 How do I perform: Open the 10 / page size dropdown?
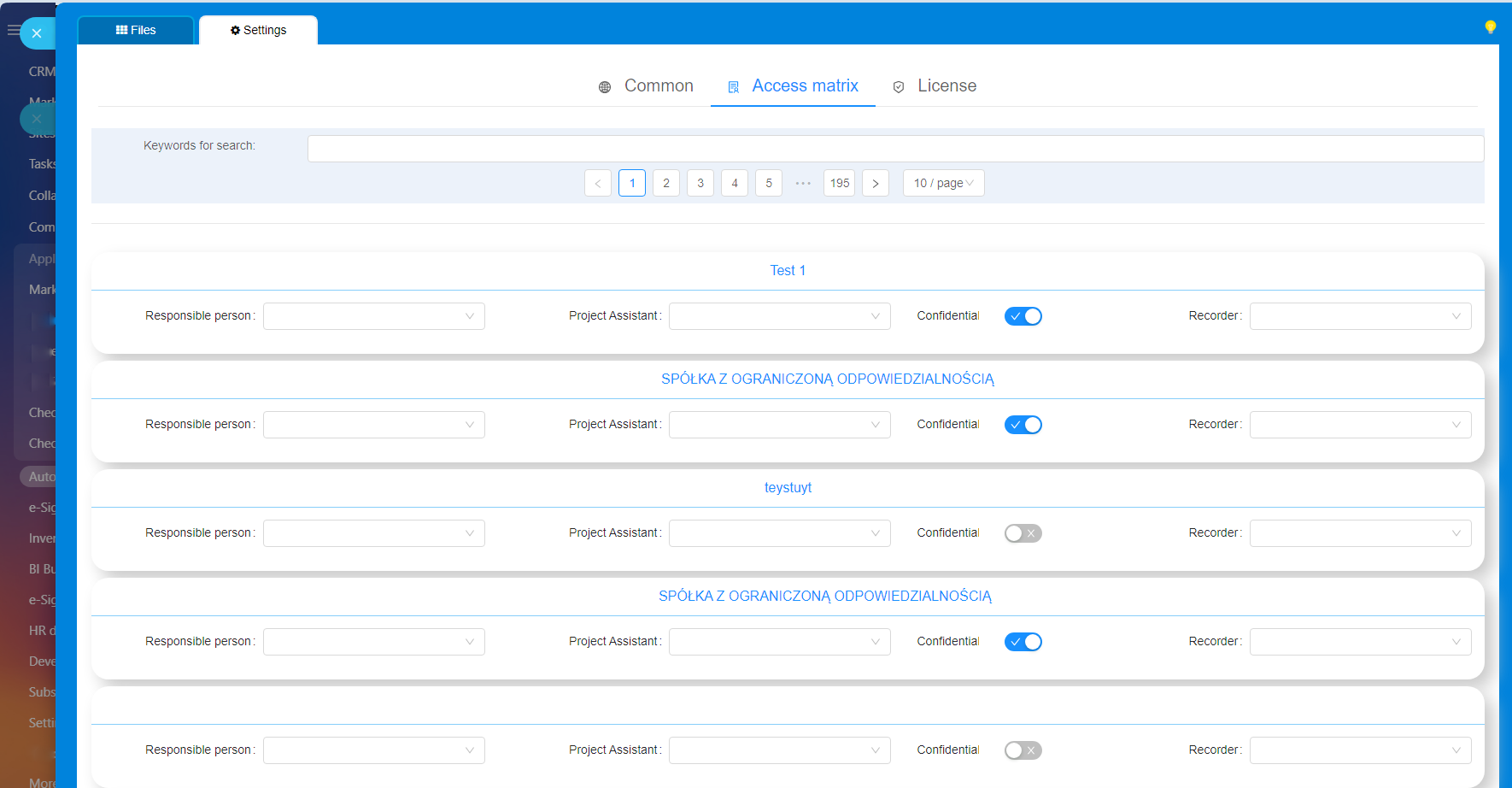(x=944, y=183)
